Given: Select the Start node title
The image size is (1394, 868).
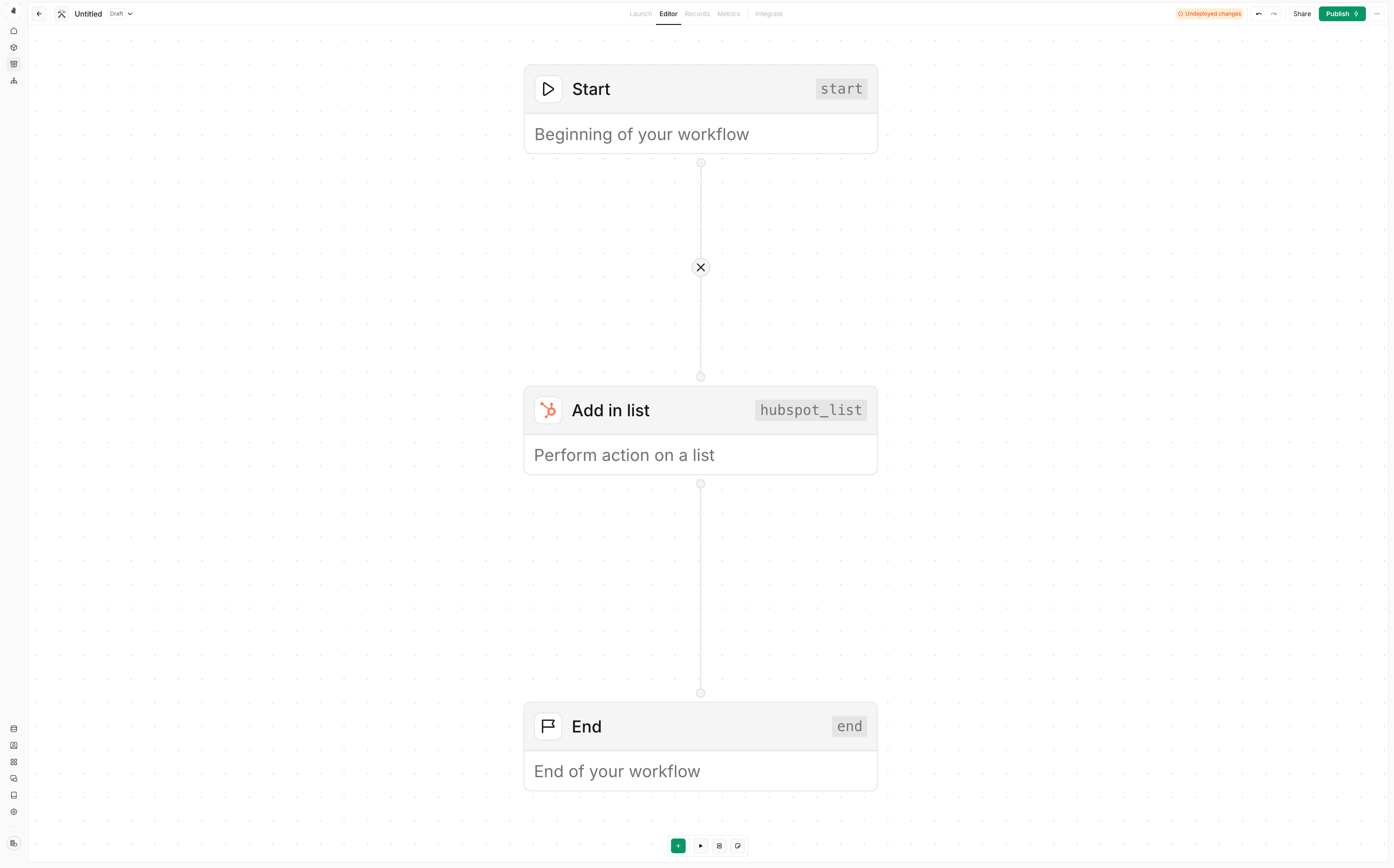Looking at the screenshot, I should (591, 89).
